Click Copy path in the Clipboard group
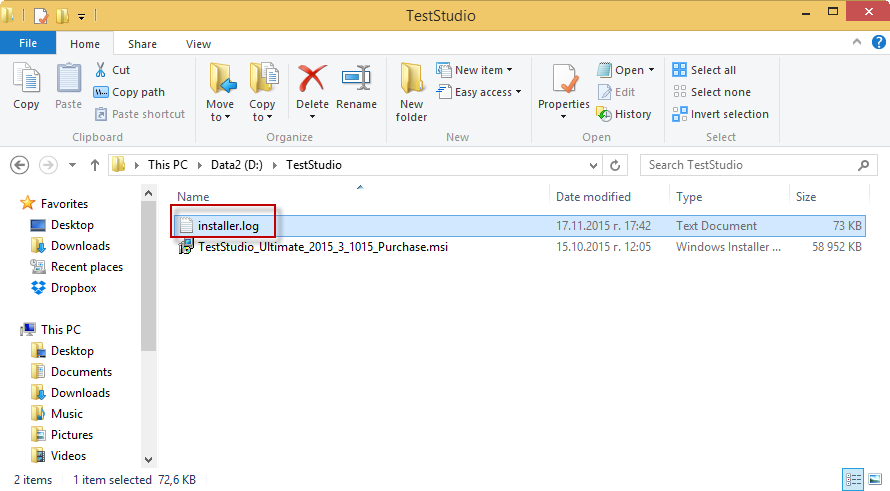 129,92
